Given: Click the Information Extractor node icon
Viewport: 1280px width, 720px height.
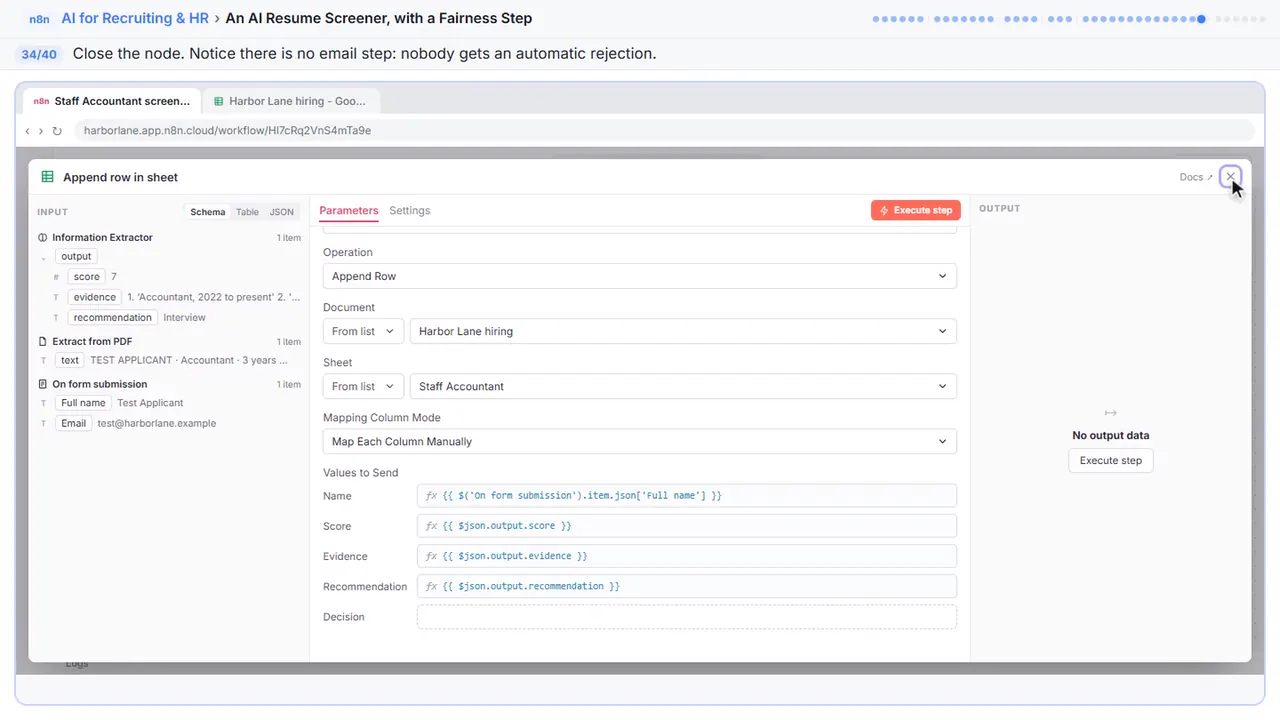Looking at the screenshot, I should 42,238.
